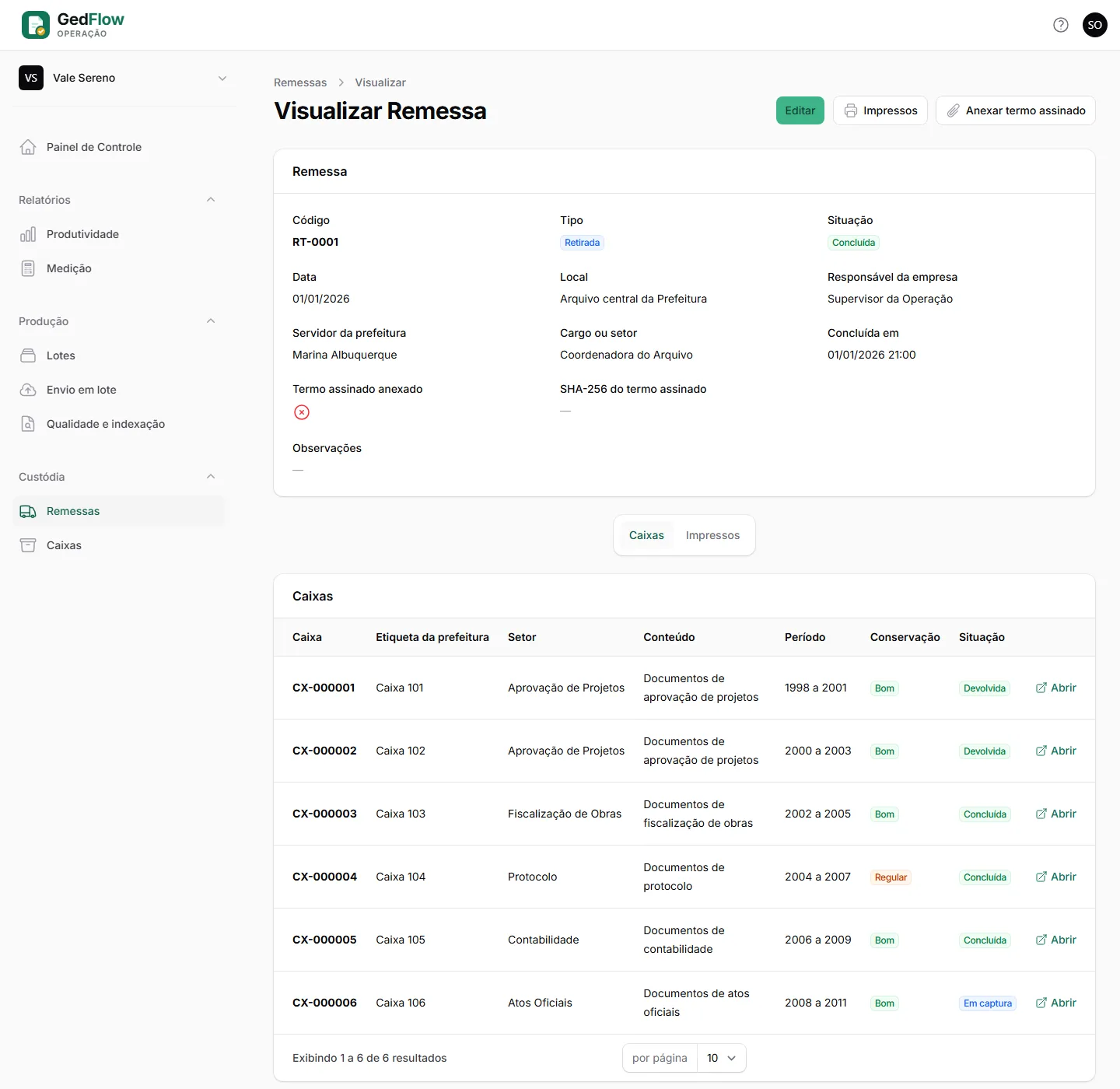Image resolution: width=1120 pixels, height=1089 pixels.
Task: Click the open icon for CX-000001
Action: (1041, 688)
